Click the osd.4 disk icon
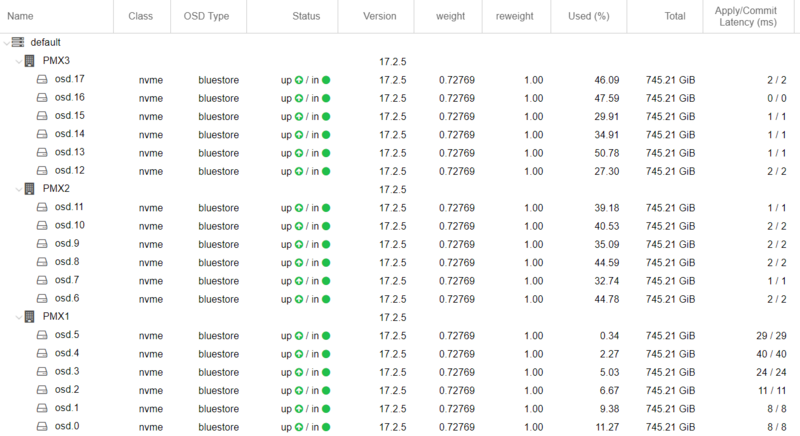Viewport: 800px width, 436px height. [x=42, y=353]
